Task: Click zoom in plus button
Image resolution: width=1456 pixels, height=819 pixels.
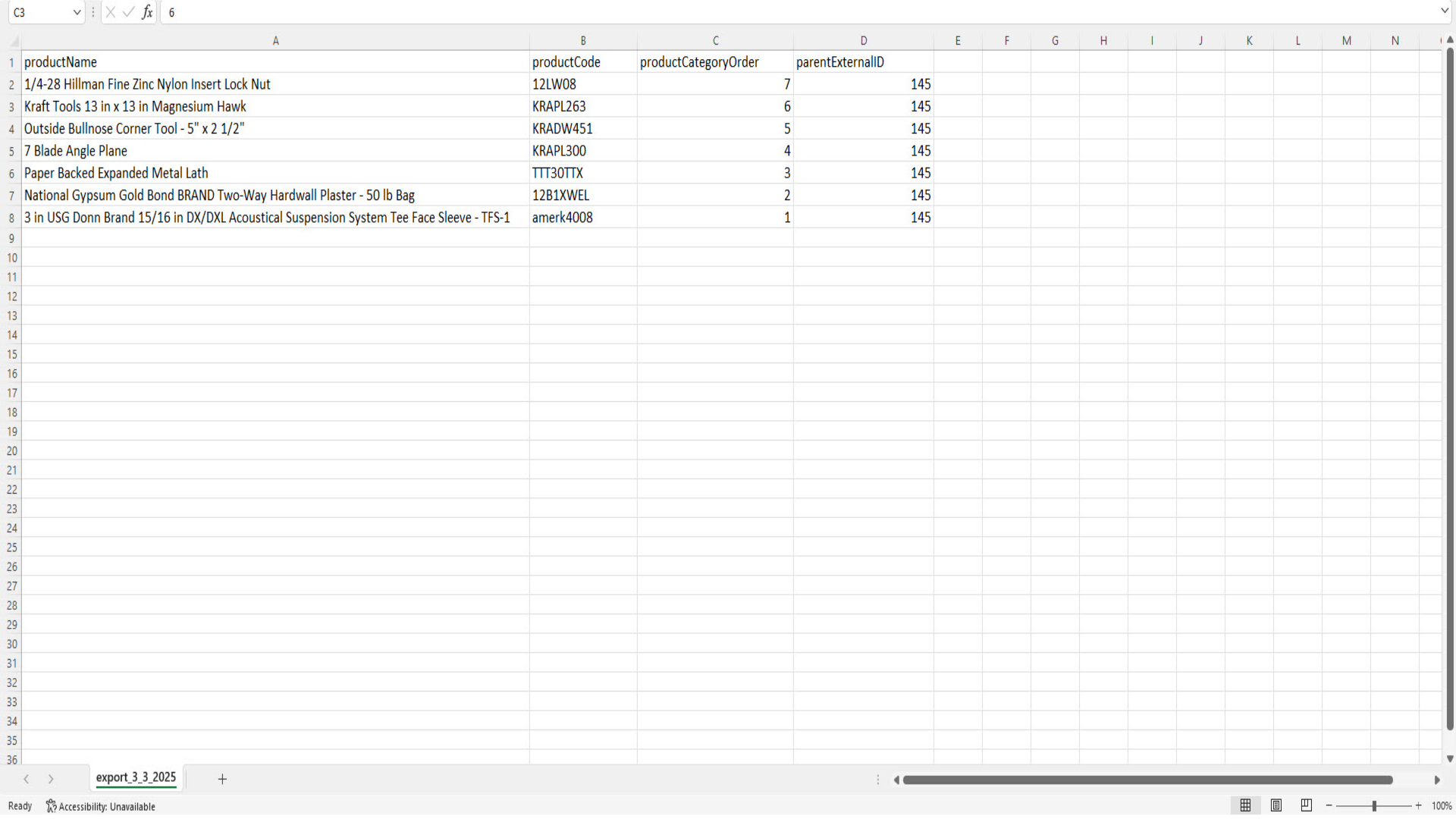Action: pyautogui.click(x=1418, y=805)
